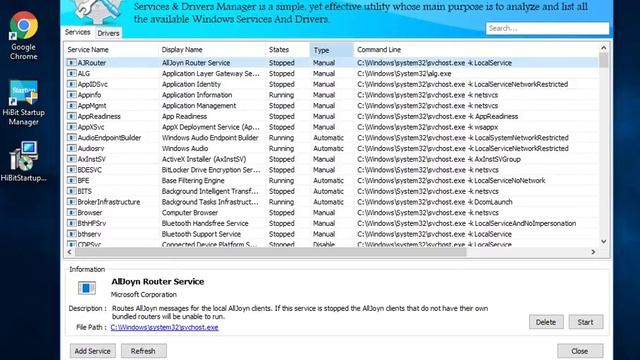The width and height of the screenshot is (640, 360).
Task: Click the Background Intelligent Transfer display name
Action: (x=210, y=191)
